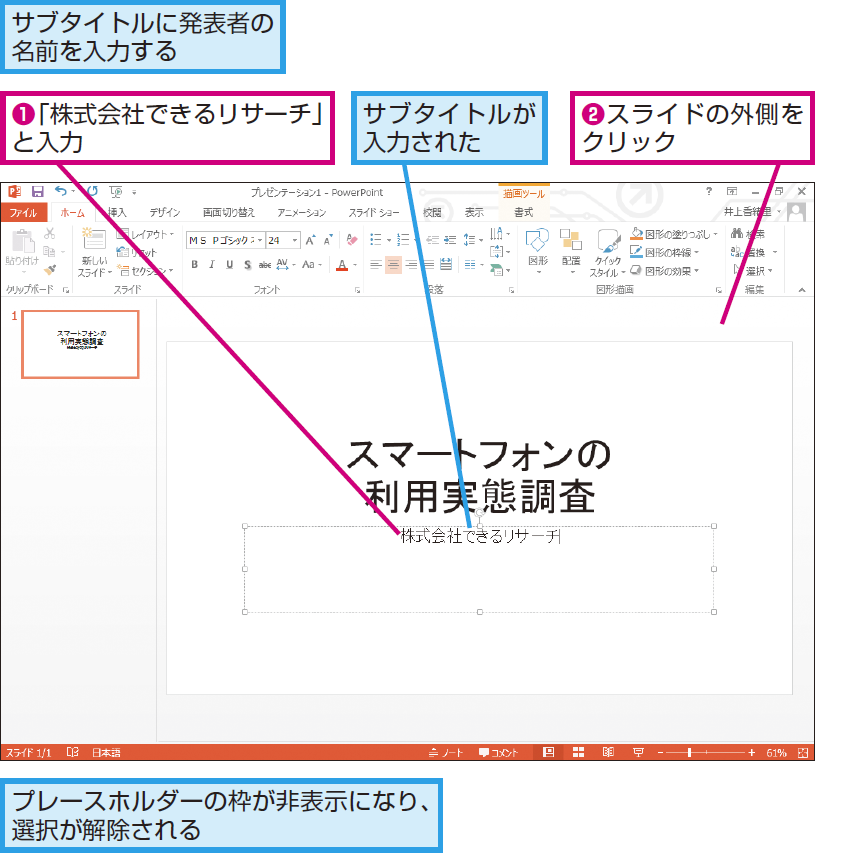Image resolution: width=848 pixels, height=853 pixels.
Task: Select slide 1 thumbnail in the panel
Action: click(x=81, y=344)
